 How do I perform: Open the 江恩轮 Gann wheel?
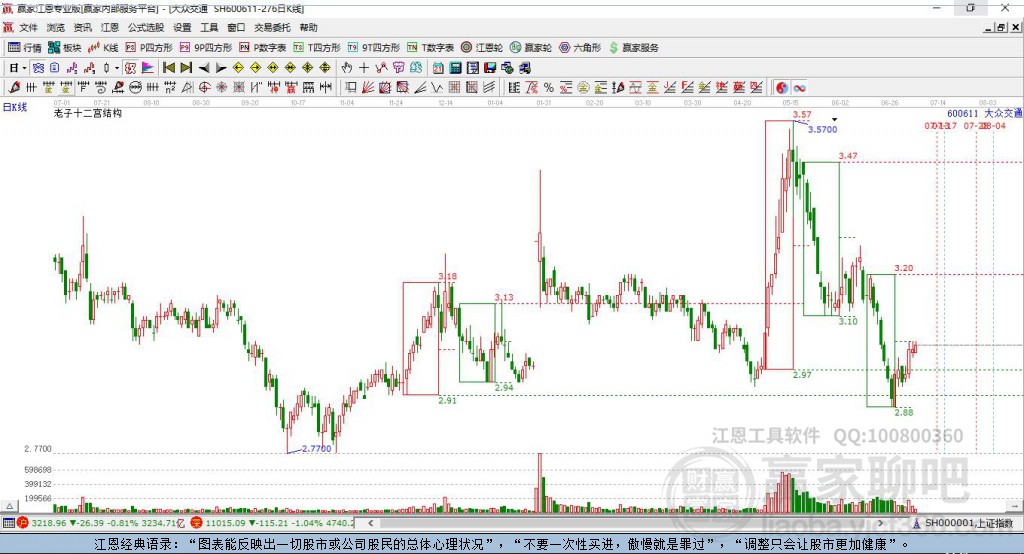click(482, 48)
